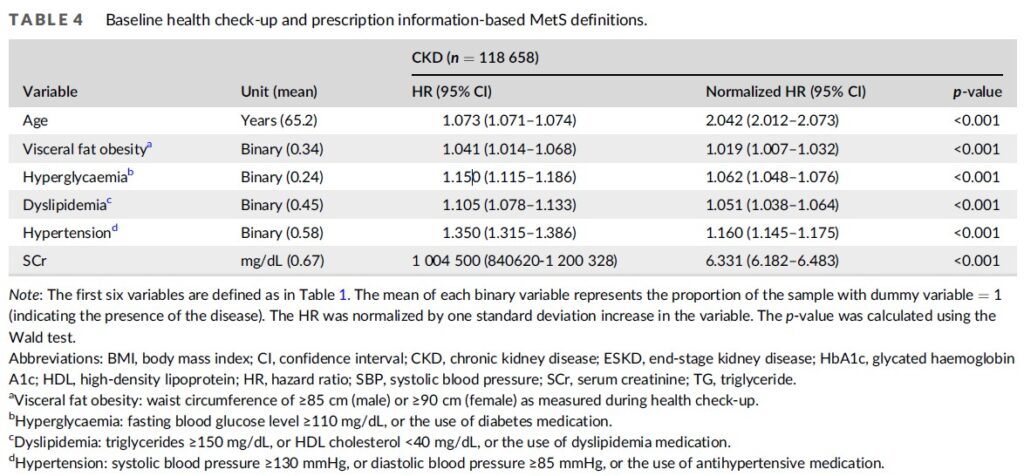Open footnote a beside Visceral fat obesity

click(149, 144)
